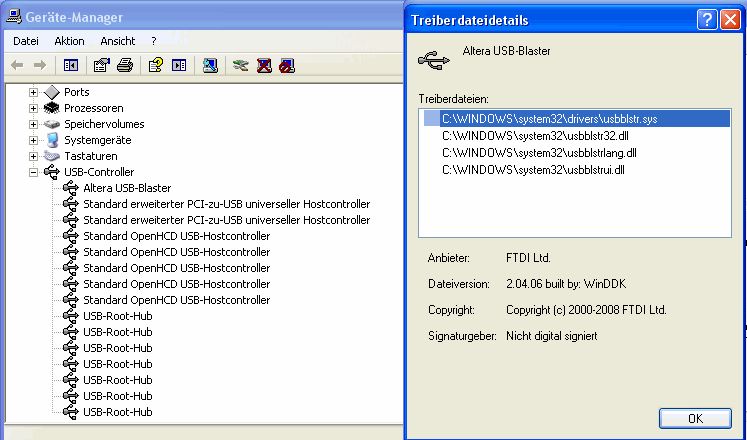Viewport: 747px width, 440px height.
Task: Click the greyed forward arrow in the toolbar
Action: pos(40,65)
